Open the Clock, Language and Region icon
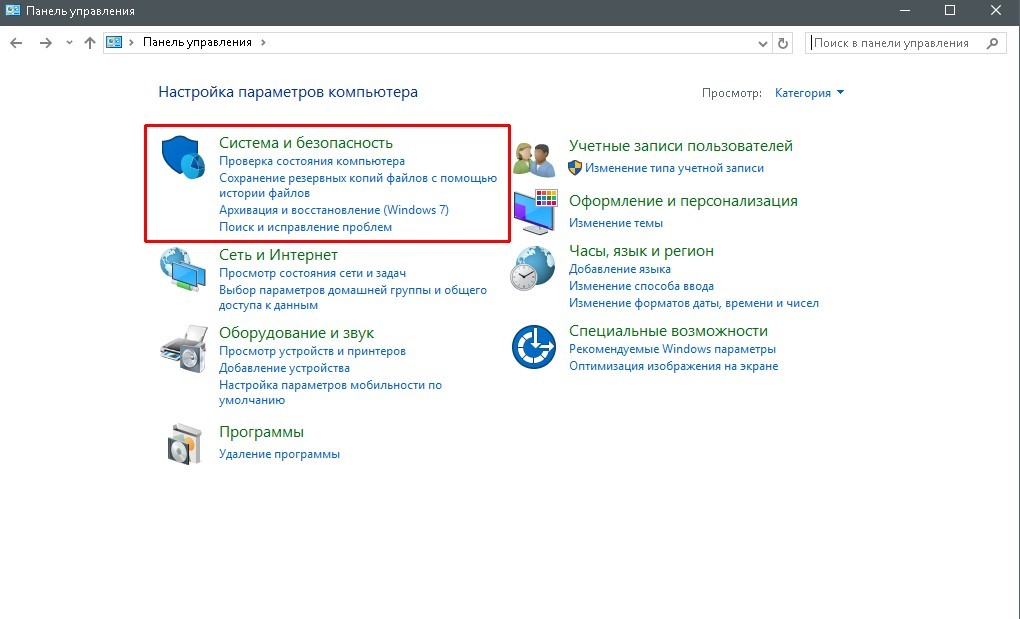Image resolution: width=1020 pixels, height=619 pixels. pyautogui.click(x=532, y=268)
